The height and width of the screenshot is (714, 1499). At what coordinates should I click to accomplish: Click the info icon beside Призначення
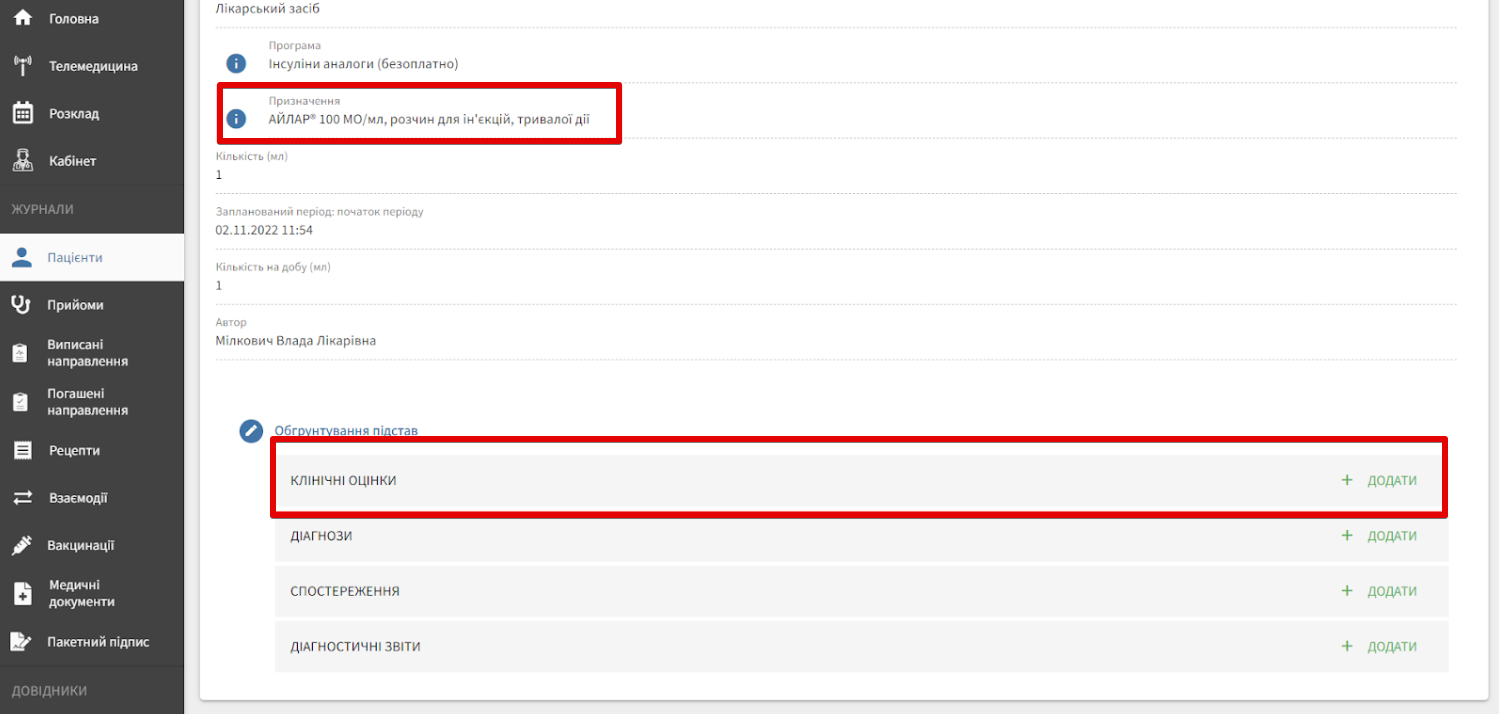[235, 119]
